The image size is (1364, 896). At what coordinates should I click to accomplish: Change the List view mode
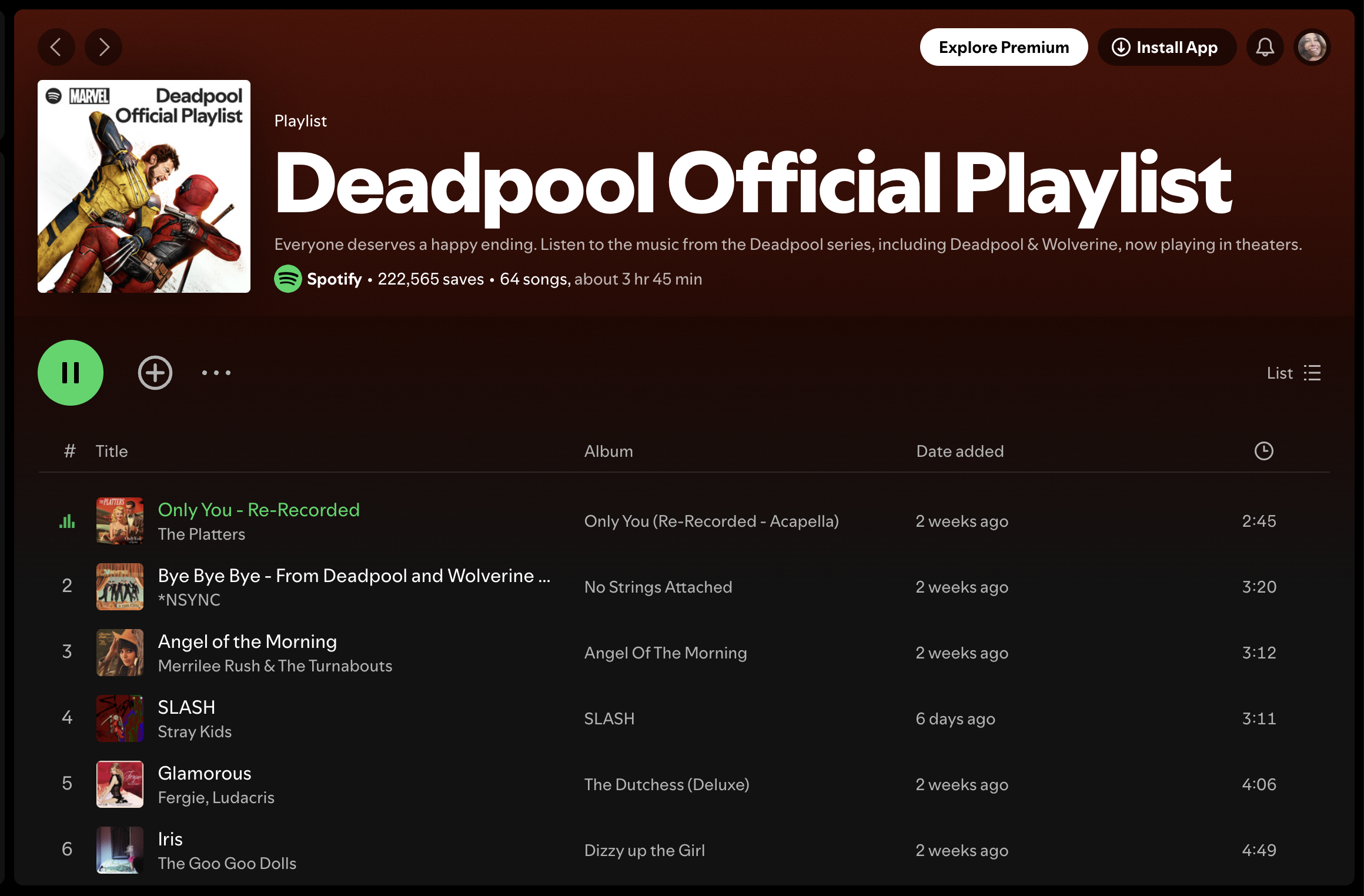click(x=1293, y=373)
